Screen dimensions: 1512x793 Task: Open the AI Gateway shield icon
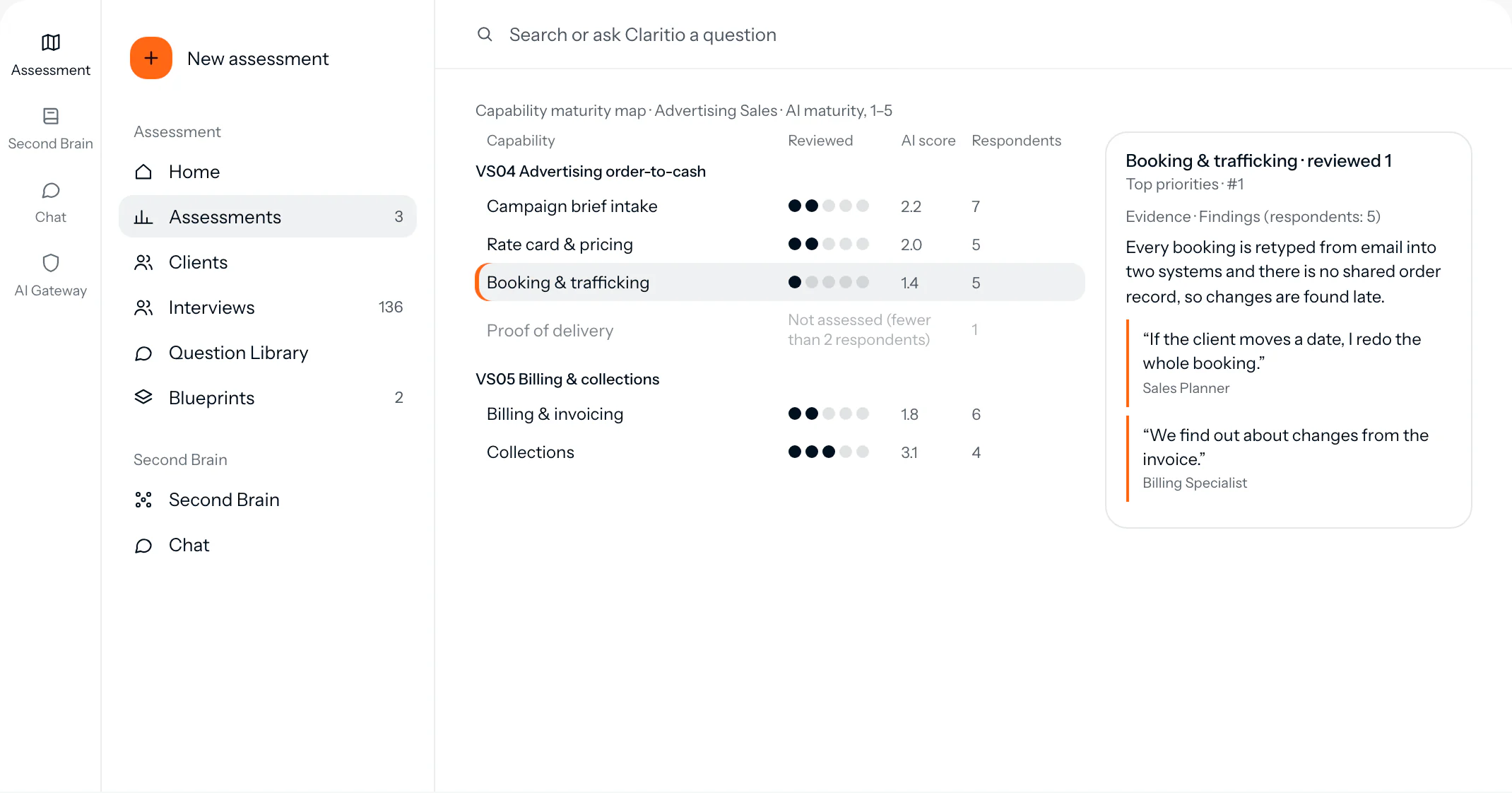pos(51,263)
